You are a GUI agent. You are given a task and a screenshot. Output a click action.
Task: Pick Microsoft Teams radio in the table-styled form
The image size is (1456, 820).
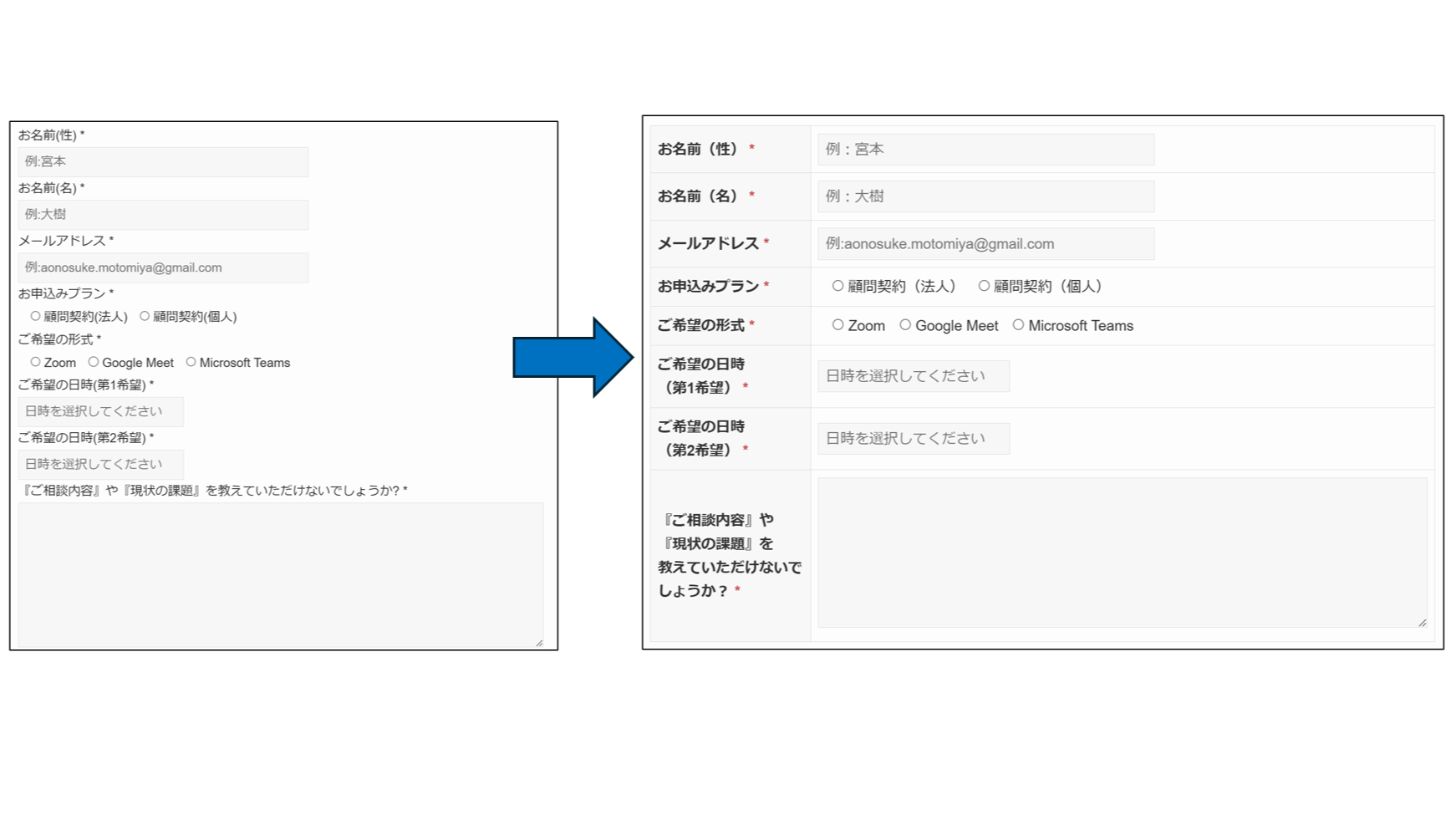coord(1018,325)
